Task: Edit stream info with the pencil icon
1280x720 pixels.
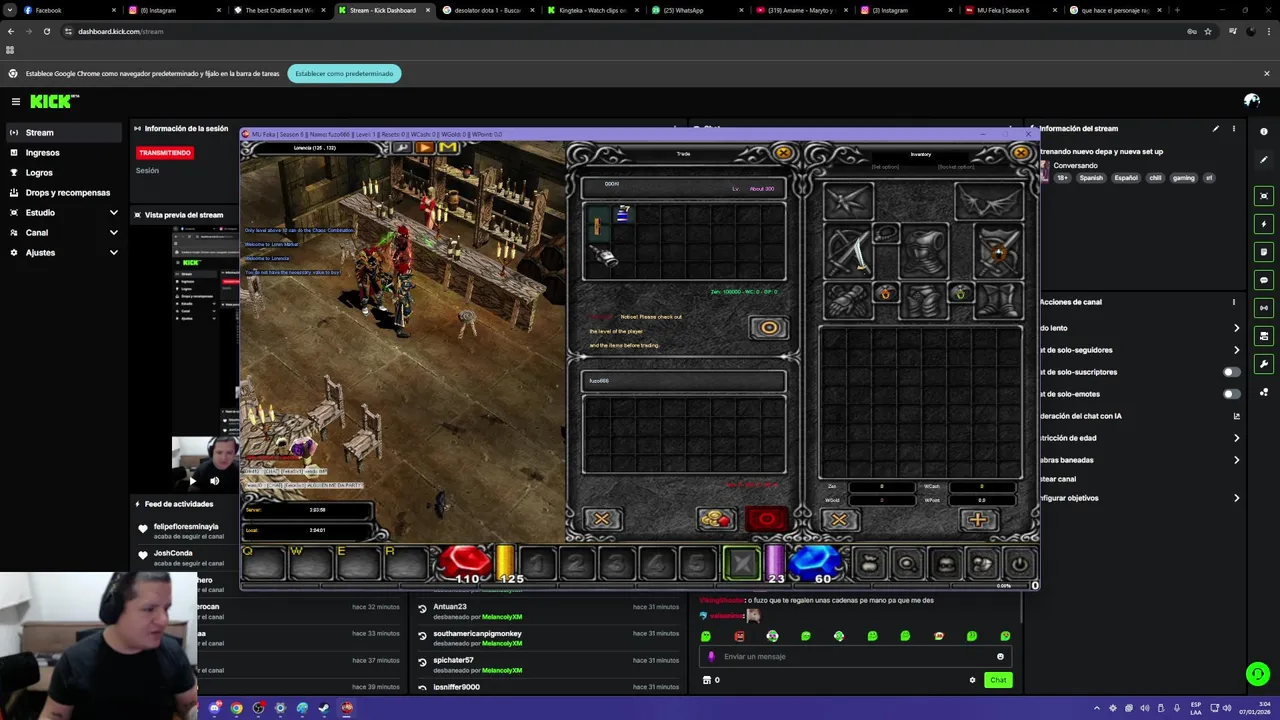Action: 1216,128
